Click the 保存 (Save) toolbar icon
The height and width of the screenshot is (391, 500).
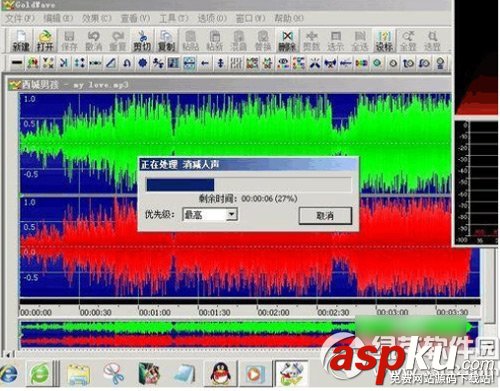click(x=69, y=41)
